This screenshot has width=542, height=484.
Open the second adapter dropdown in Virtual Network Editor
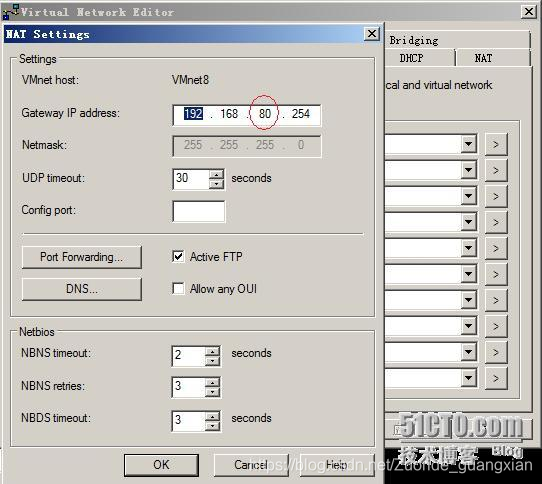(x=468, y=170)
